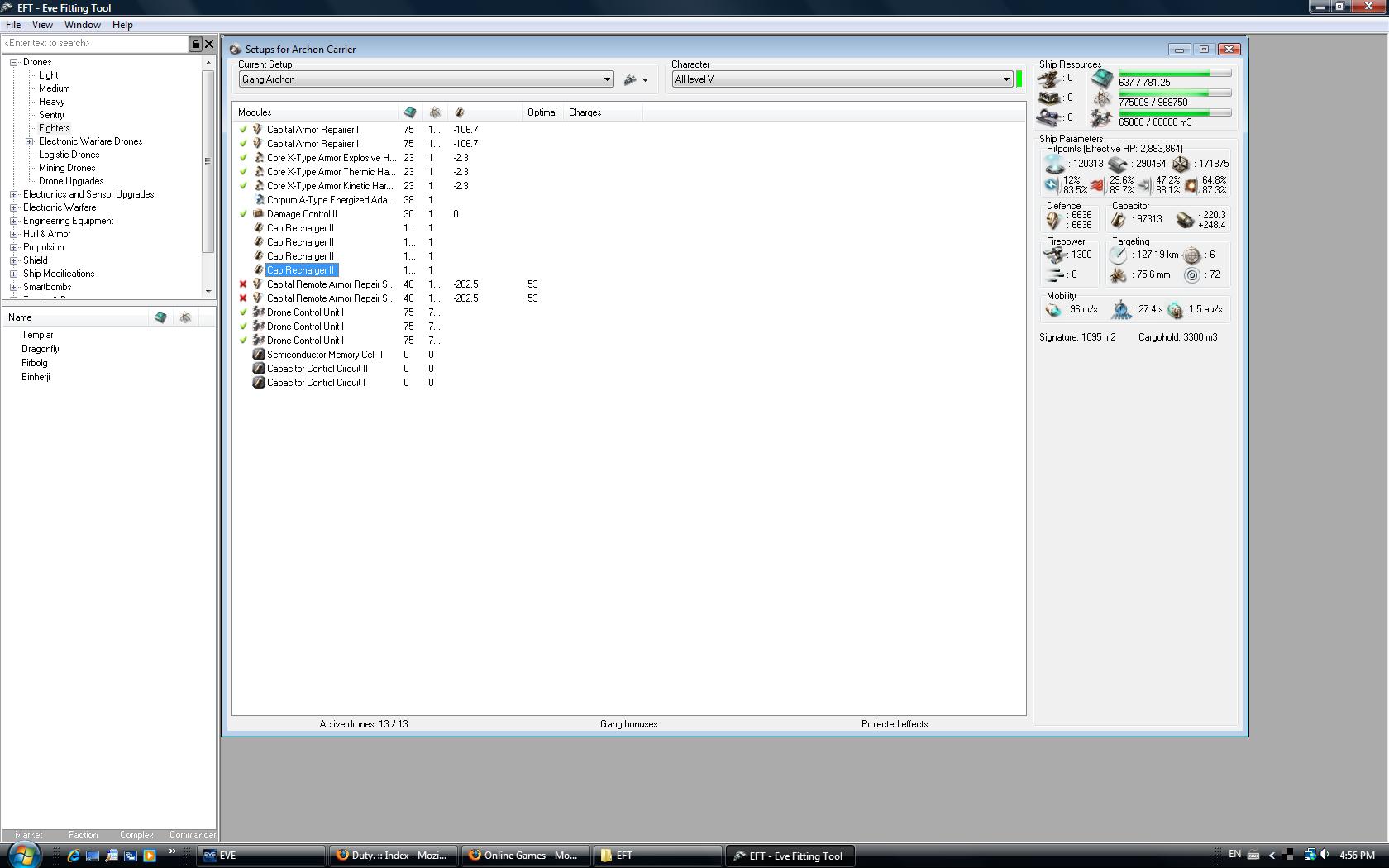Click the armor hitpoints icon beside 290464

tap(1118, 164)
